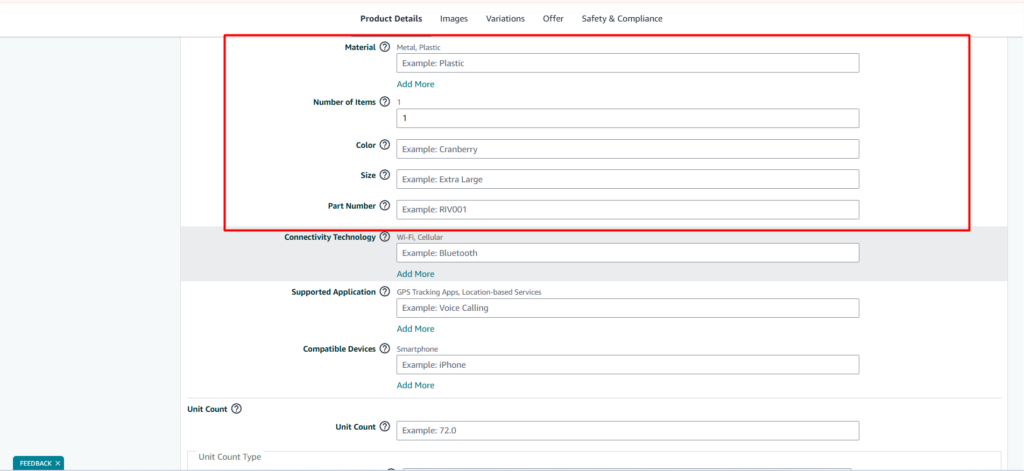Switch to the Images tab
1024x471 pixels.
click(454, 19)
